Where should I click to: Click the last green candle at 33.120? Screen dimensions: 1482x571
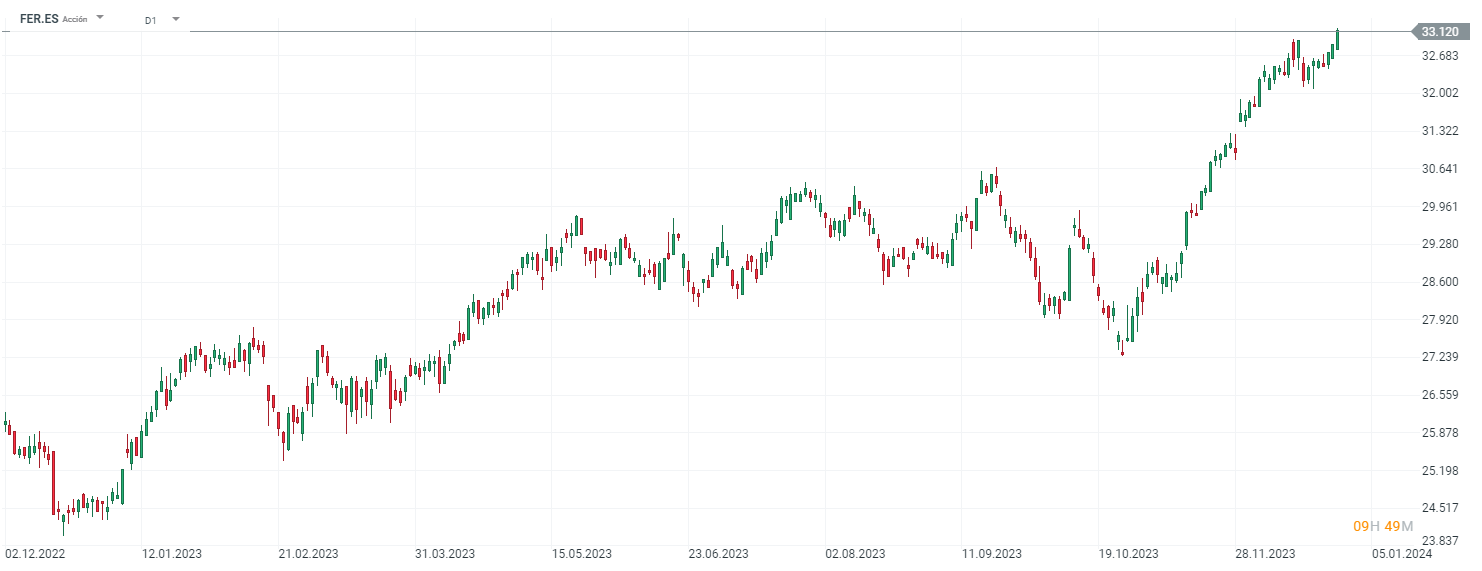[x=1337, y=38]
